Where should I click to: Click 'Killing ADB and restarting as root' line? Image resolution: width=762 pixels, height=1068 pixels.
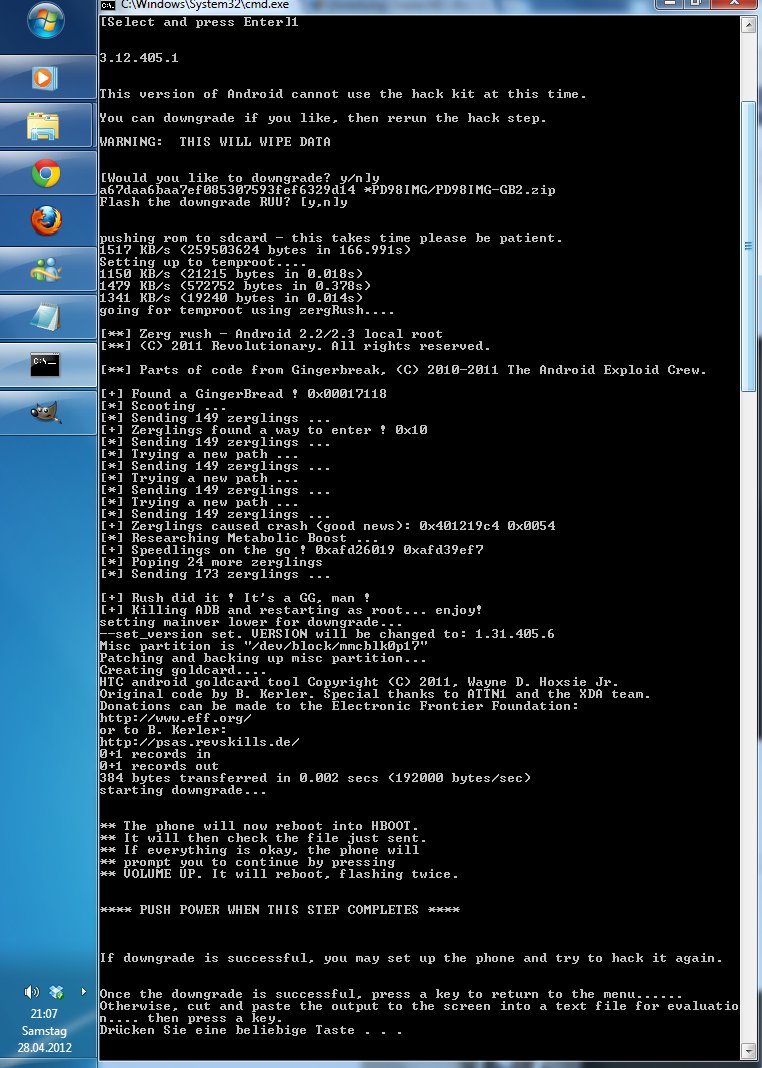click(x=291, y=610)
